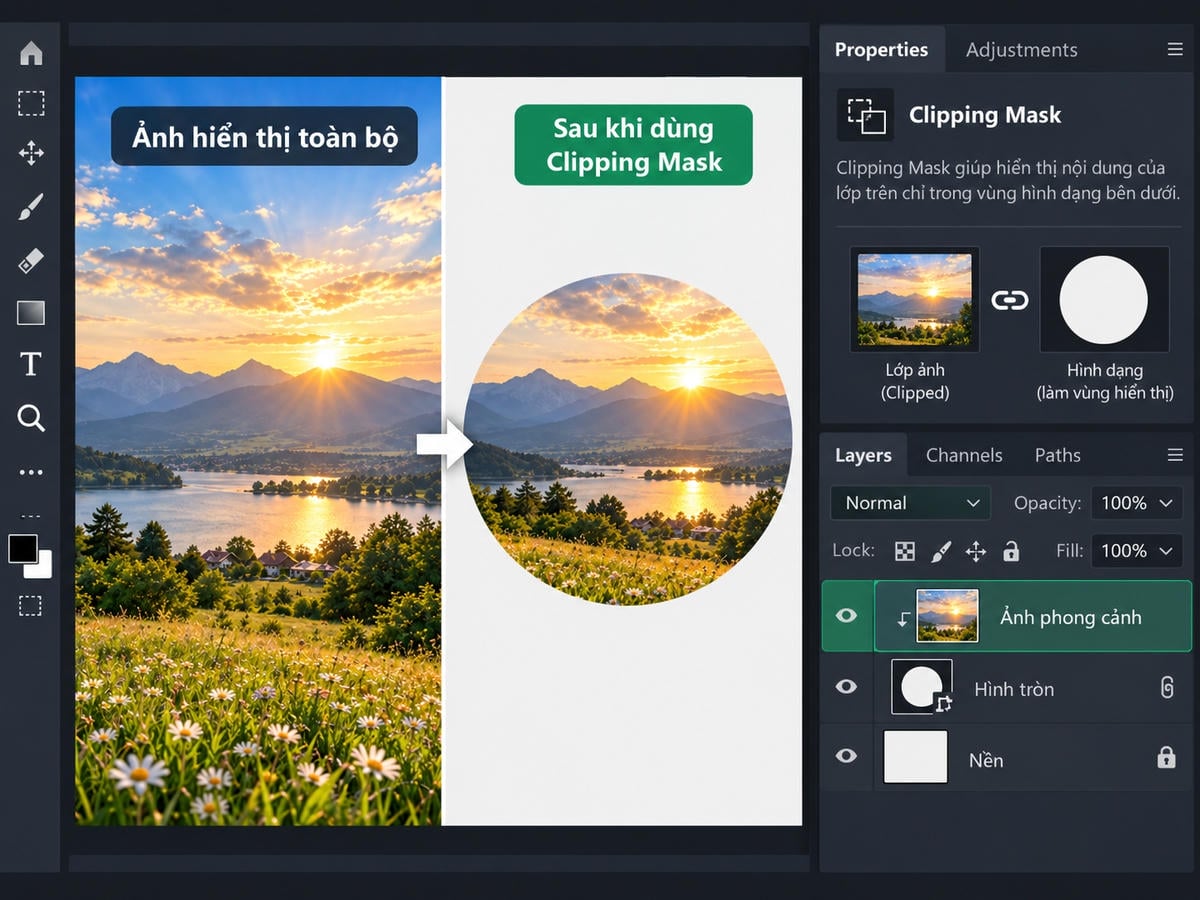
Task: Click the Hình dạng circle thumbnail
Action: [1104, 299]
